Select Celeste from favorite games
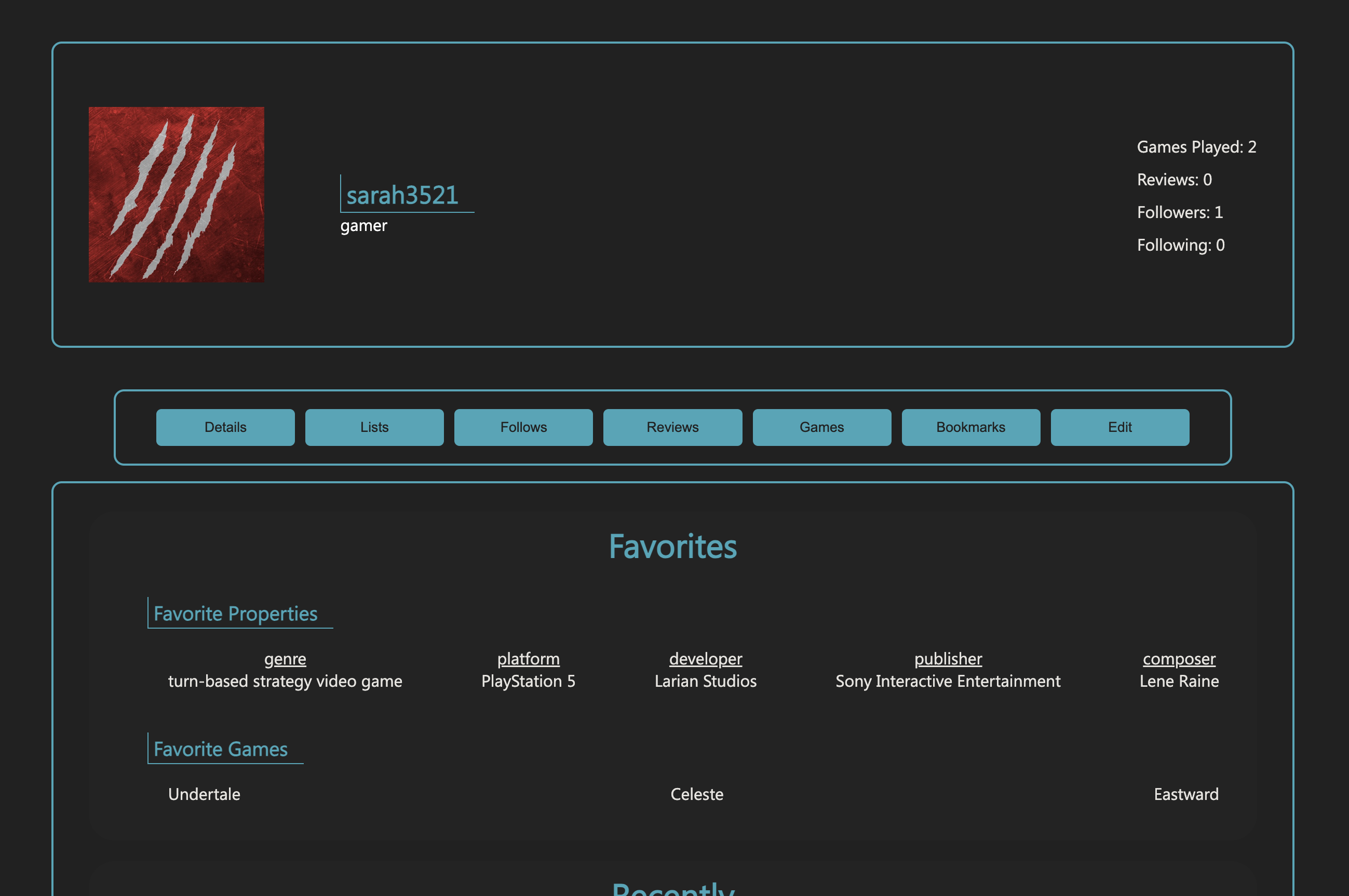The image size is (1349, 896). [697, 794]
